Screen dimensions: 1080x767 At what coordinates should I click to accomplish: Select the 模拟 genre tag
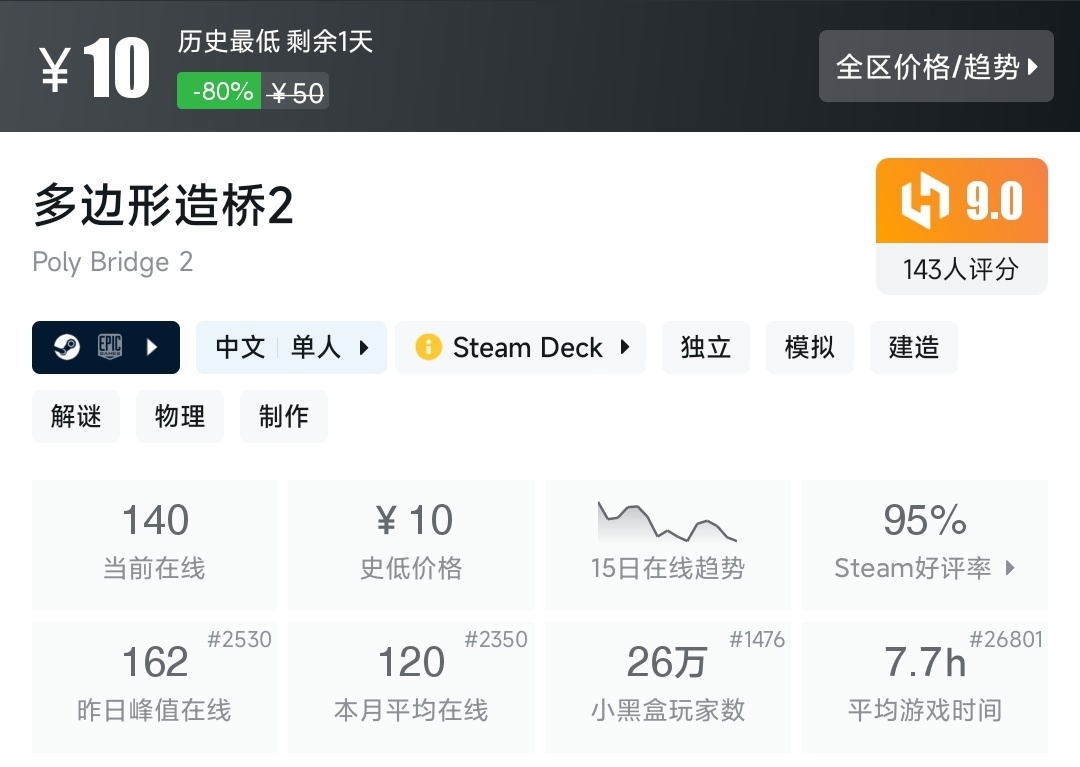[810, 347]
